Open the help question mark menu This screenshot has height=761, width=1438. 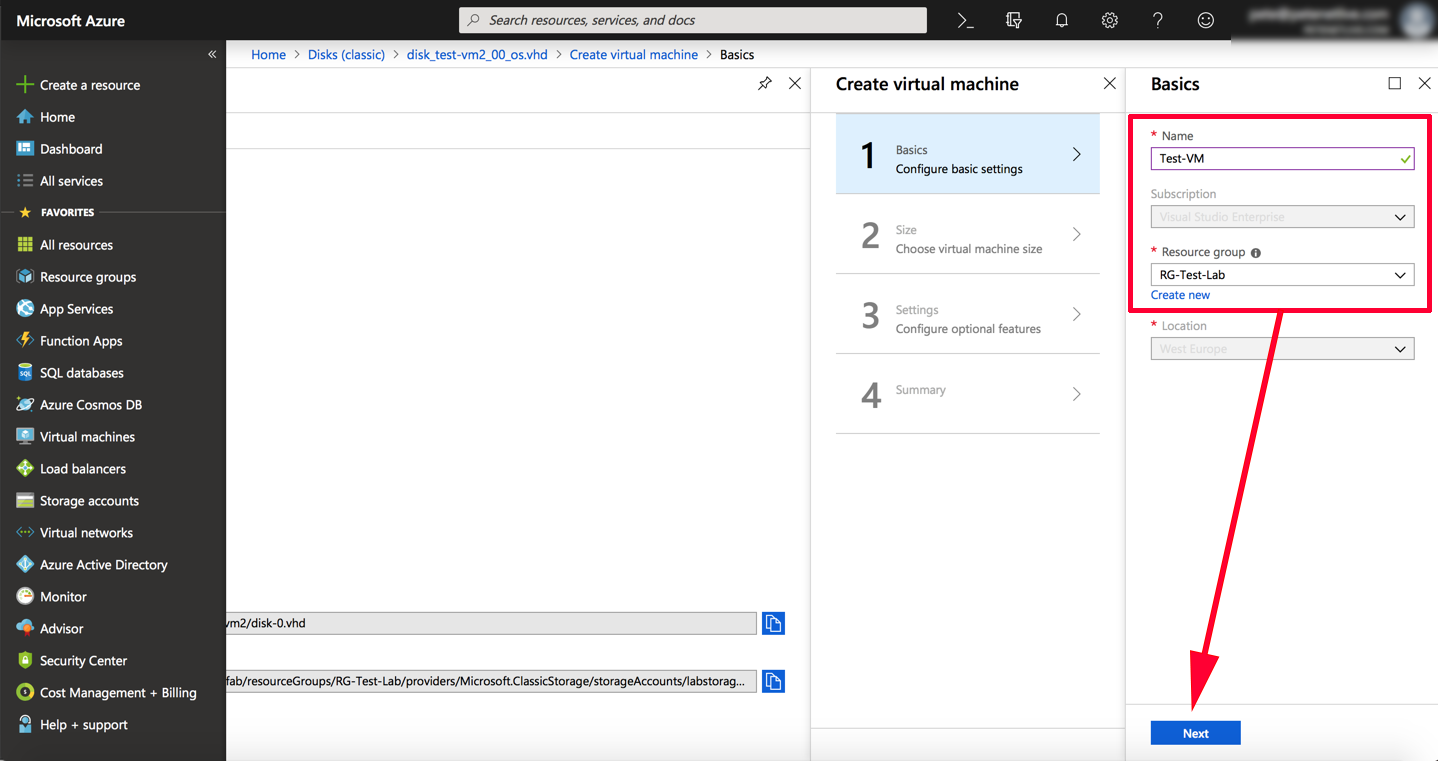[1158, 20]
